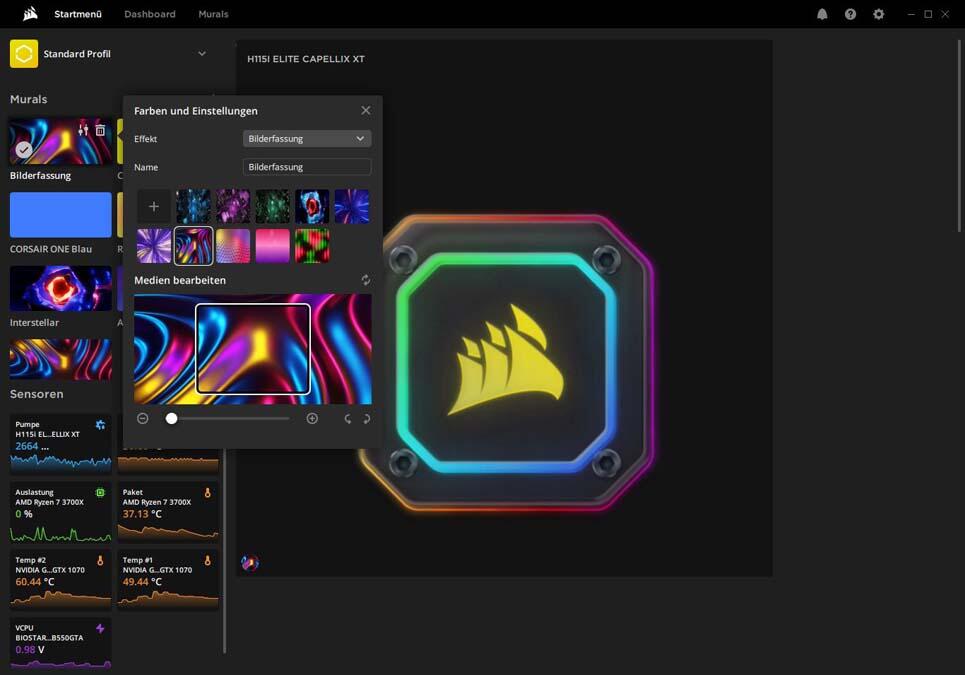Click the Corsair sails logo in top bar

pos(30,14)
